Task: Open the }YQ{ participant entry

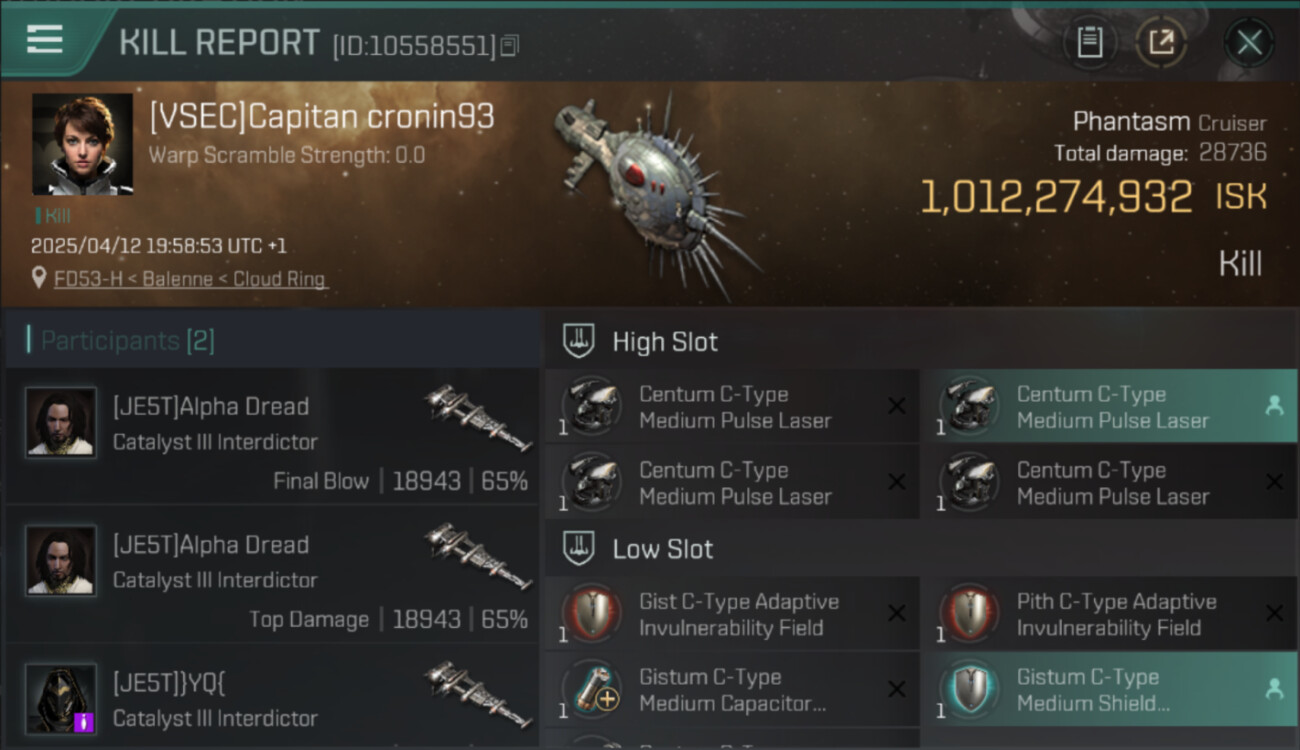Action: point(272,698)
